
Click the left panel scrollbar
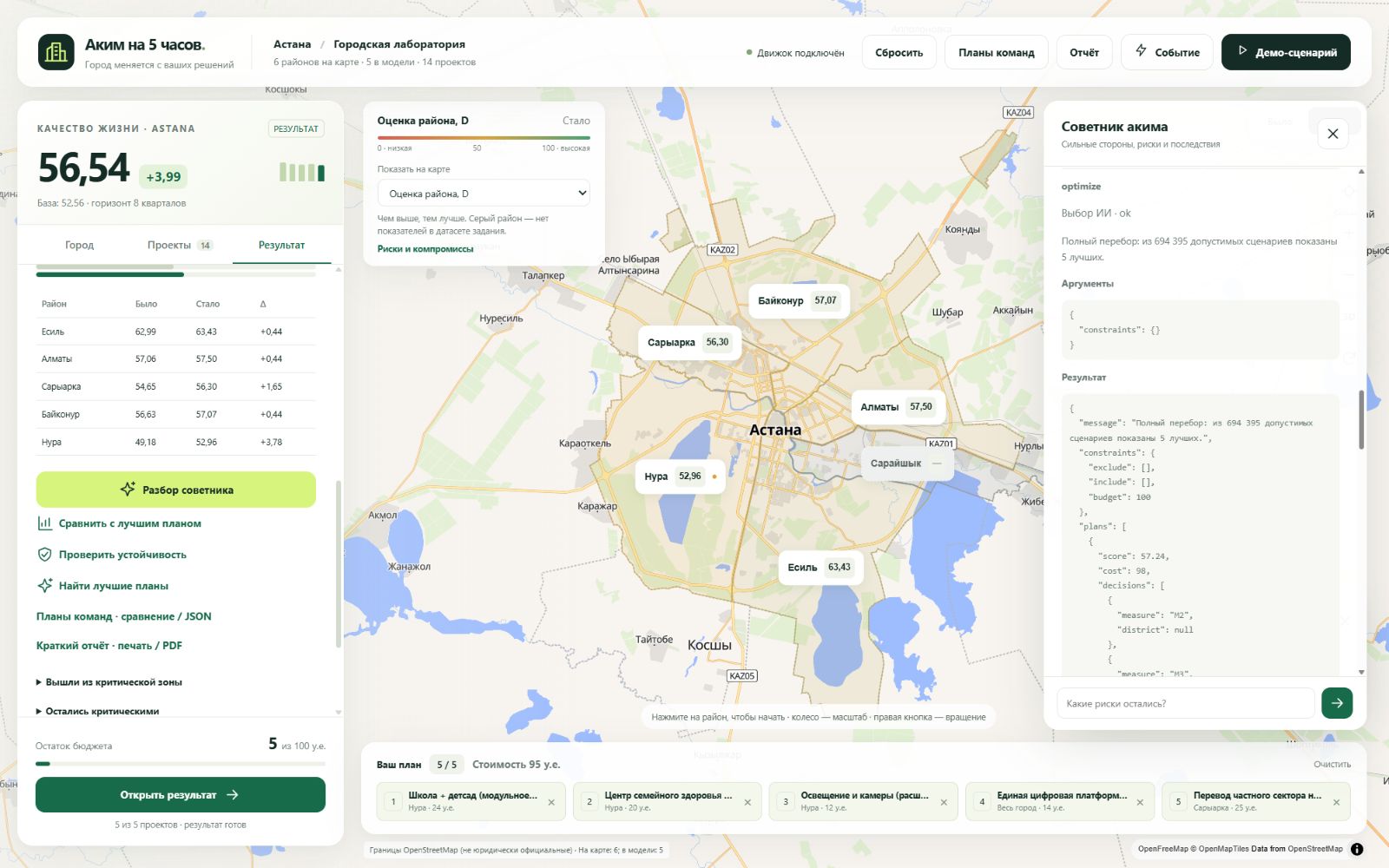(x=338, y=564)
